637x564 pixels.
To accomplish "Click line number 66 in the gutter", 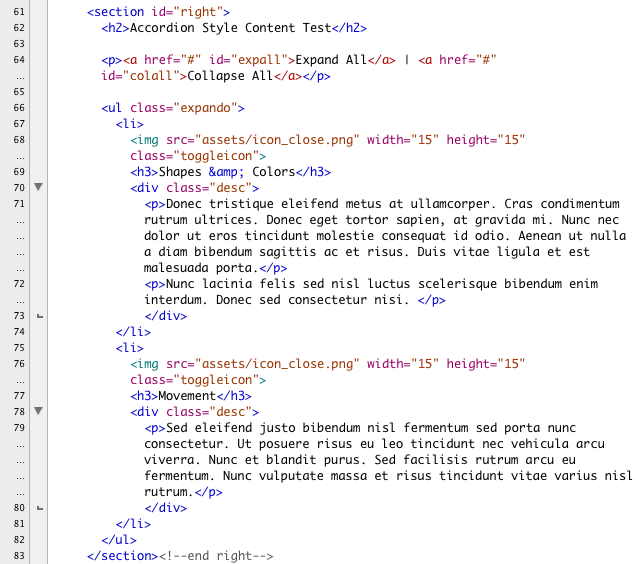I will 17,107.
